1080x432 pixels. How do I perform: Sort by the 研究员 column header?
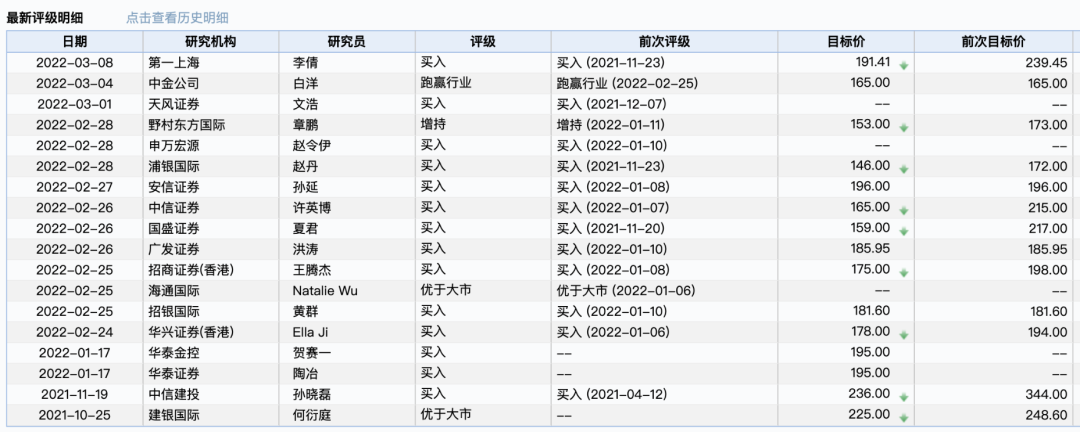(347, 41)
